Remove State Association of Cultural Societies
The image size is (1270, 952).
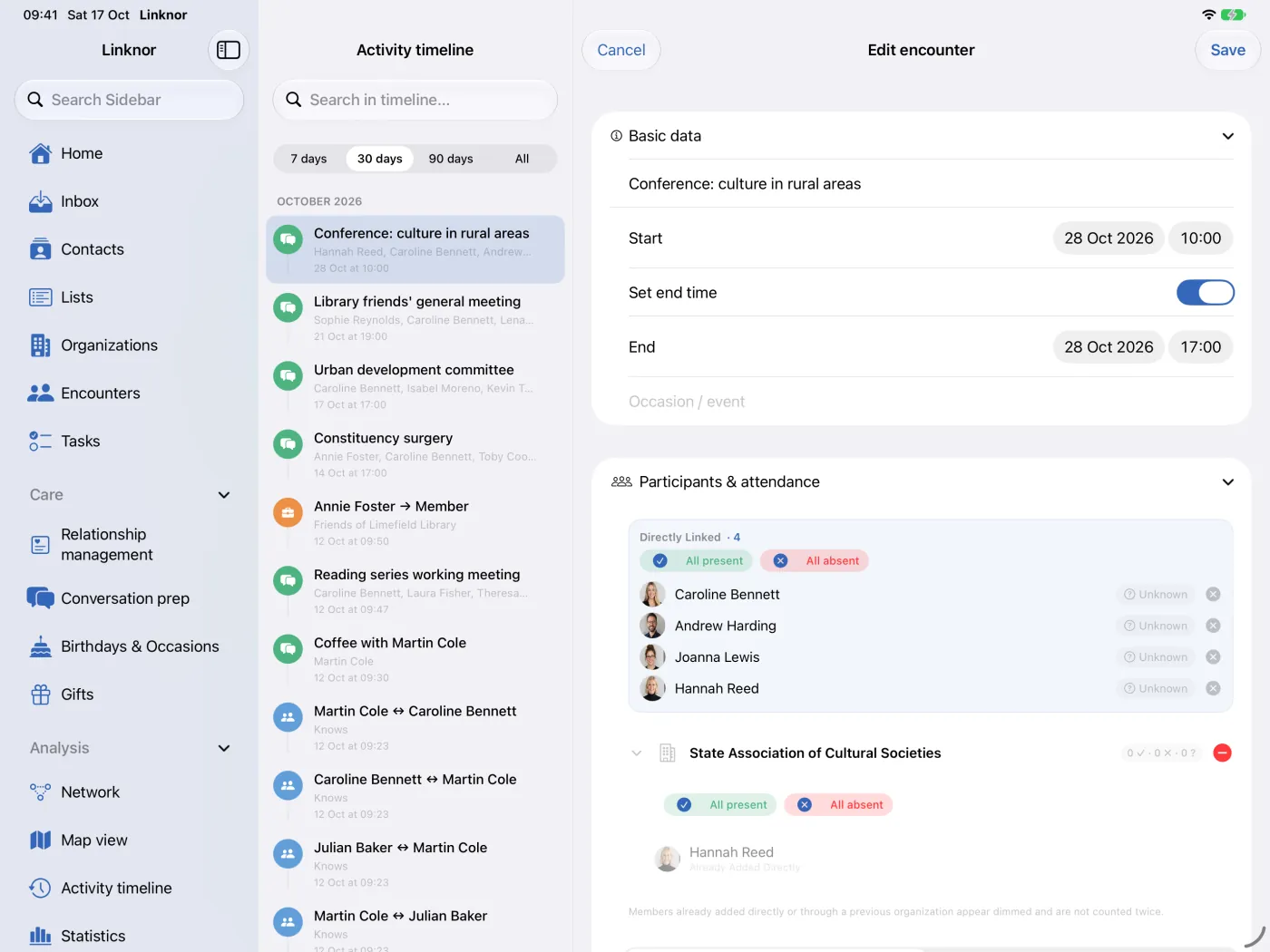1222,753
